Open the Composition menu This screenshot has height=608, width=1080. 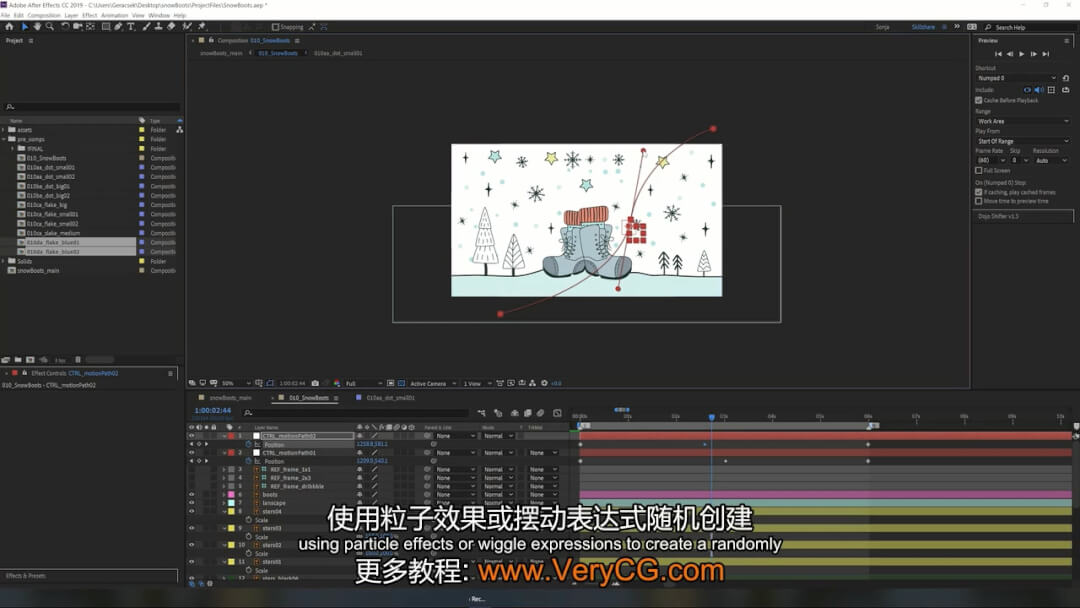pos(44,15)
